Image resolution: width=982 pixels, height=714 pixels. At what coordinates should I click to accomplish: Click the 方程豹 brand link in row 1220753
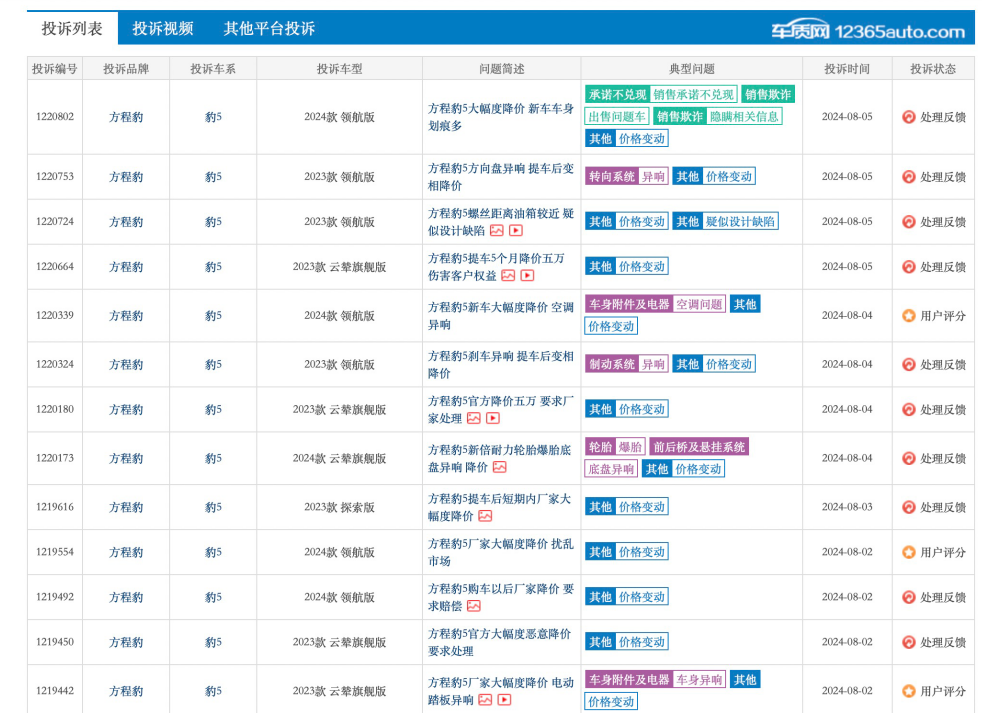point(126,177)
